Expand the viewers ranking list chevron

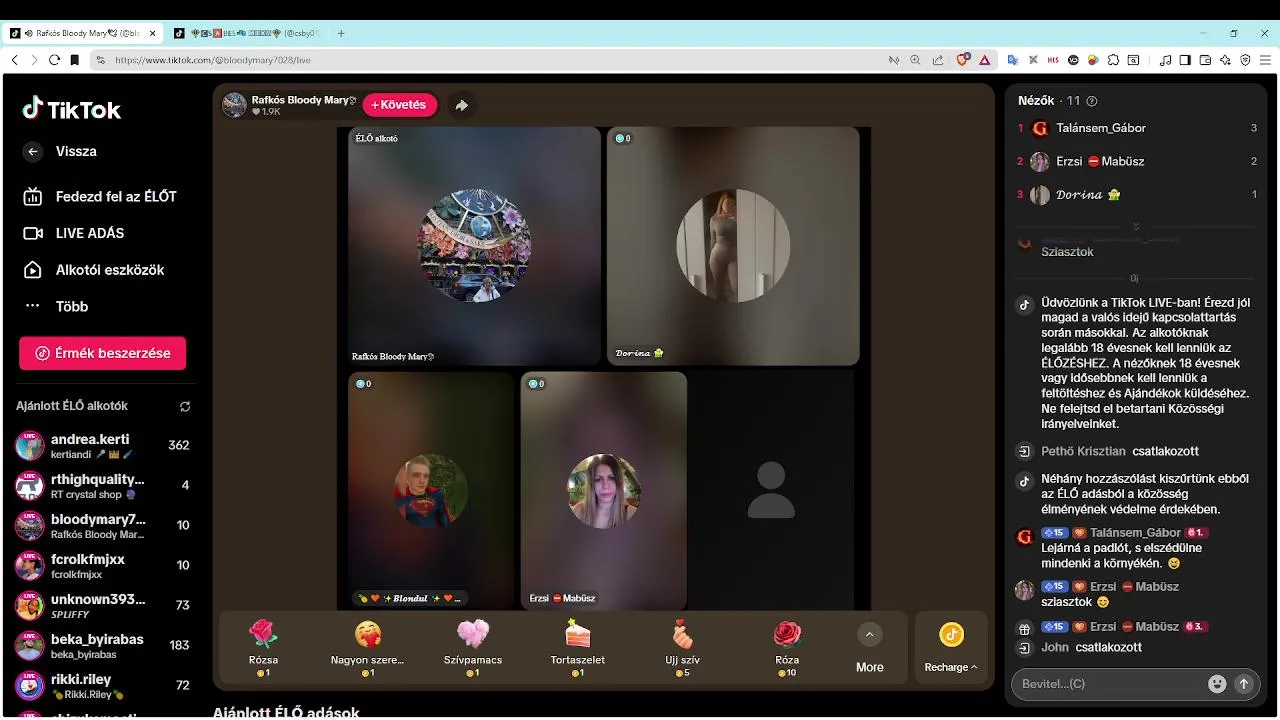click(x=1136, y=226)
